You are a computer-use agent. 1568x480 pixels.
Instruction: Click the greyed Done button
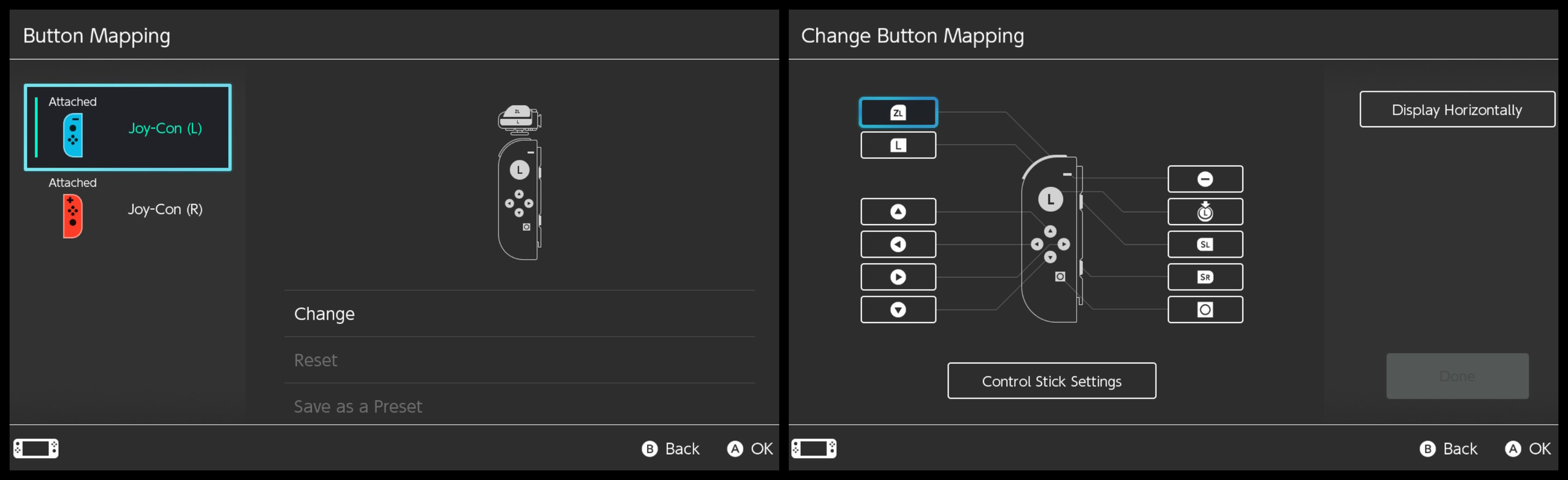coord(1457,376)
